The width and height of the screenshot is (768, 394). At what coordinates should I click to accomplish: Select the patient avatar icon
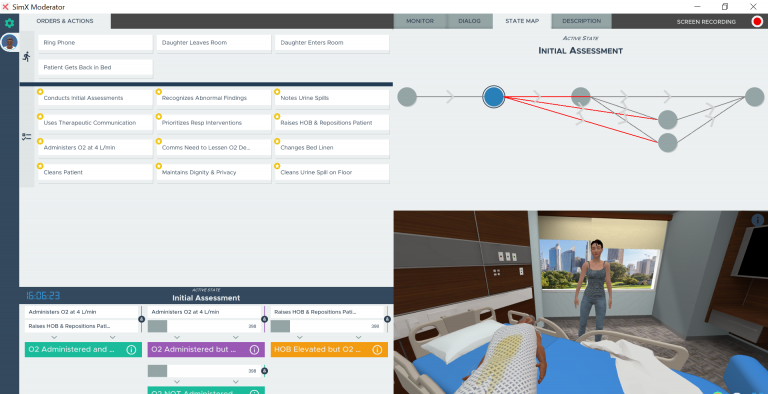9,42
